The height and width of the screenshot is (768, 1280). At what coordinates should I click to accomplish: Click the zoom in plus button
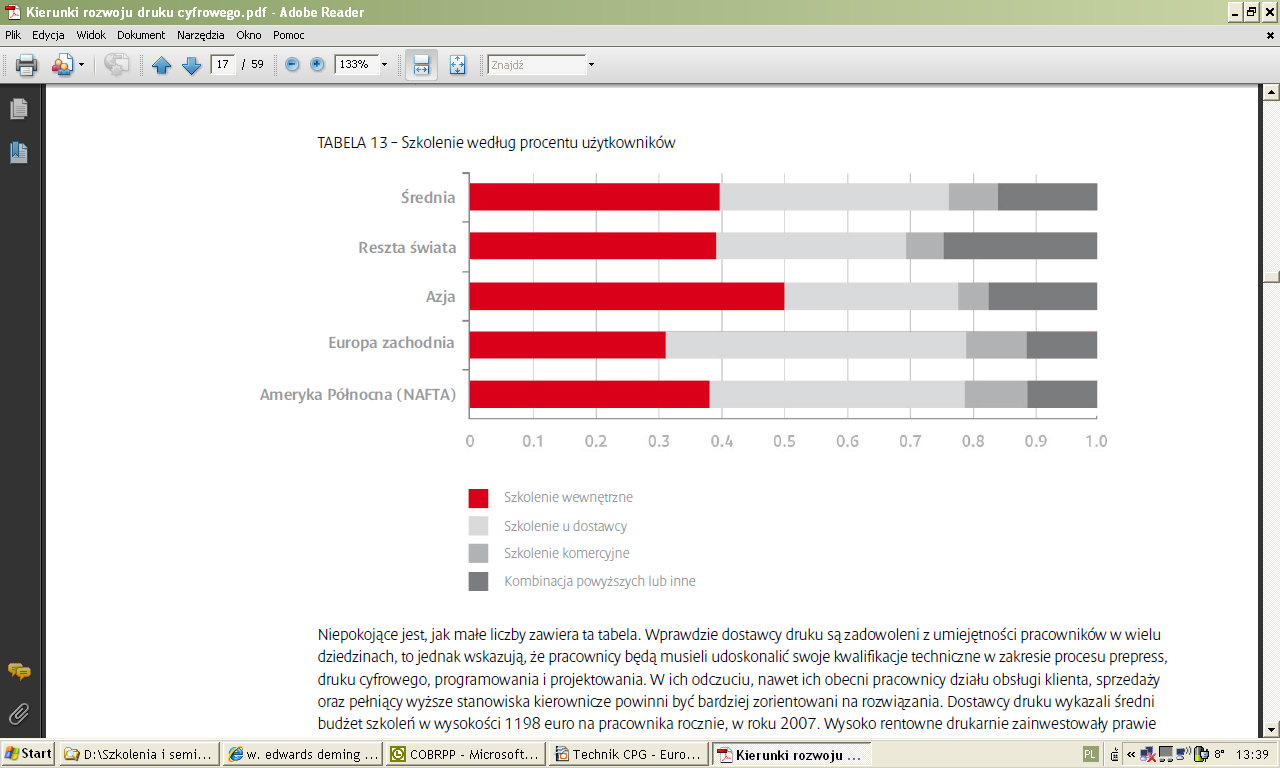tap(317, 64)
